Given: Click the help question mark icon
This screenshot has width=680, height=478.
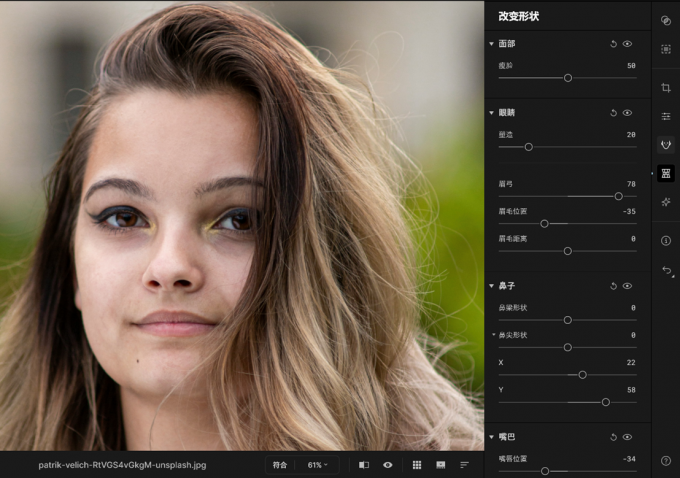Looking at the screenshot, I should (666, 461).
